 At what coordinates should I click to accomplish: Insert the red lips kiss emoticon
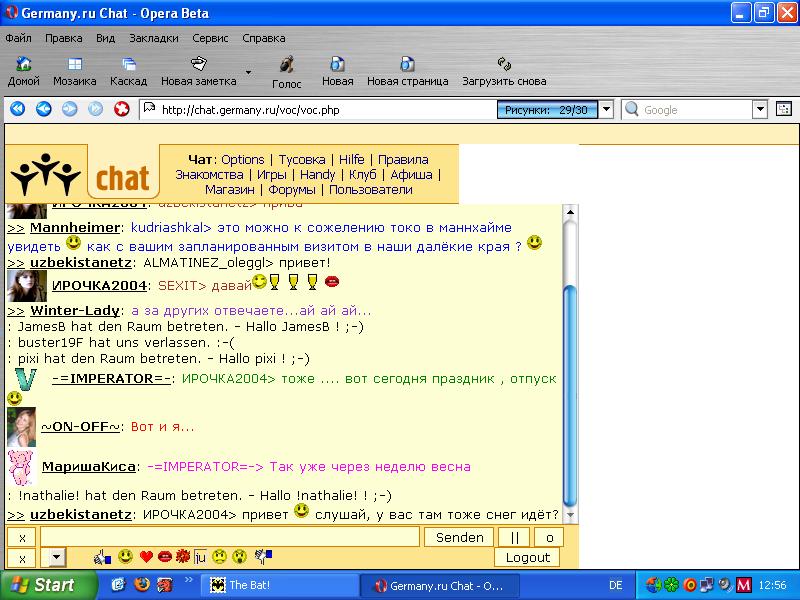(x=164, y=557)
